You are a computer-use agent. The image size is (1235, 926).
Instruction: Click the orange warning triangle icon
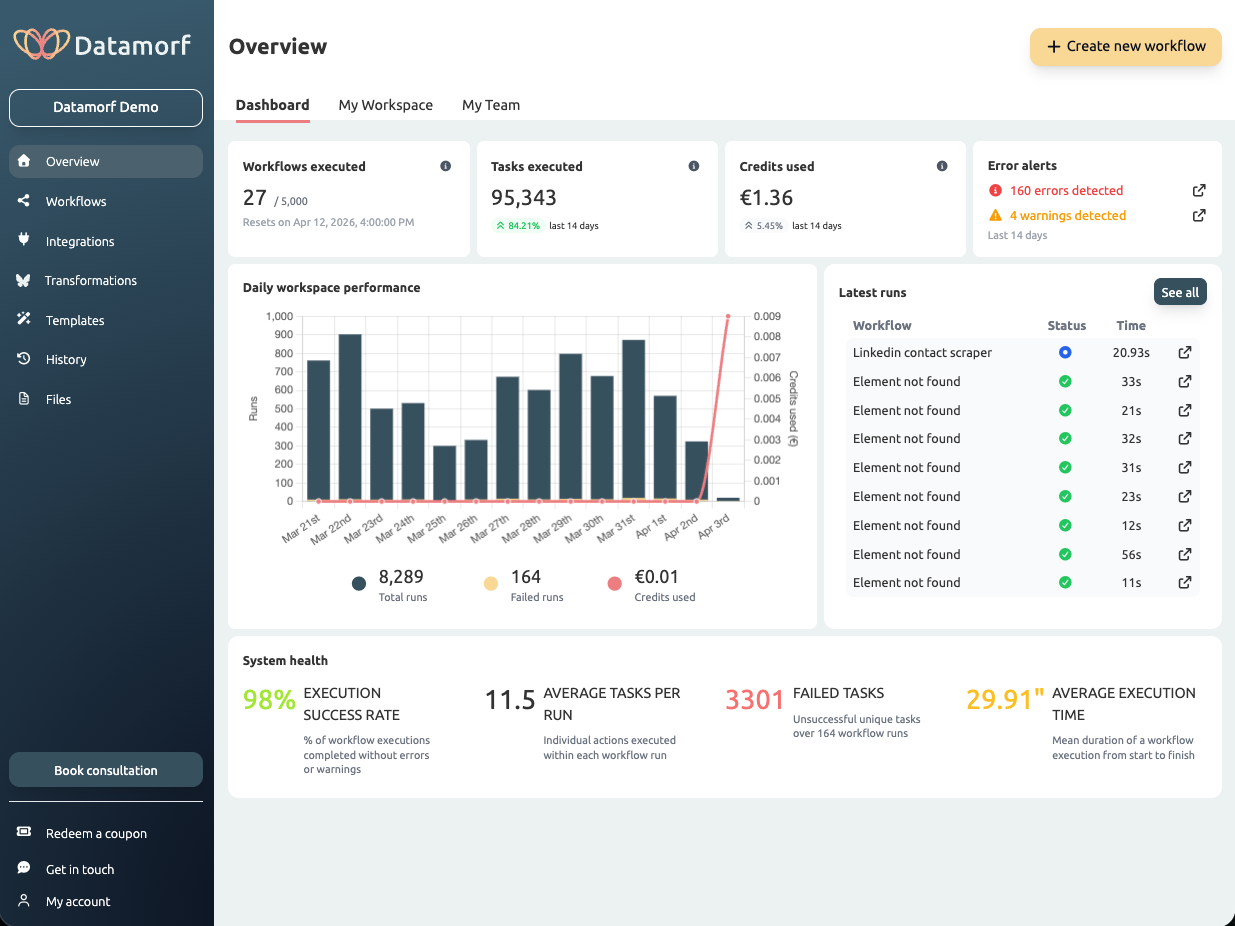coord(995,215)
